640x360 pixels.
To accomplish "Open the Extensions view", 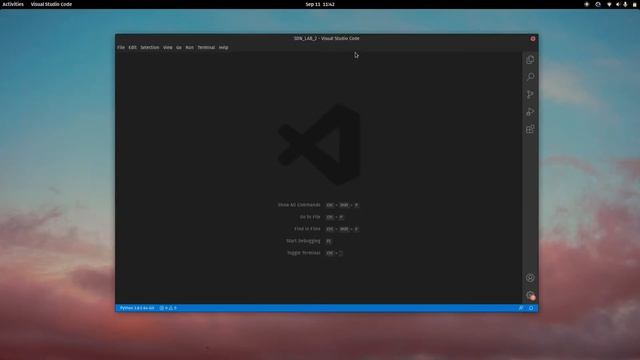I will click(x=530, y=129).
